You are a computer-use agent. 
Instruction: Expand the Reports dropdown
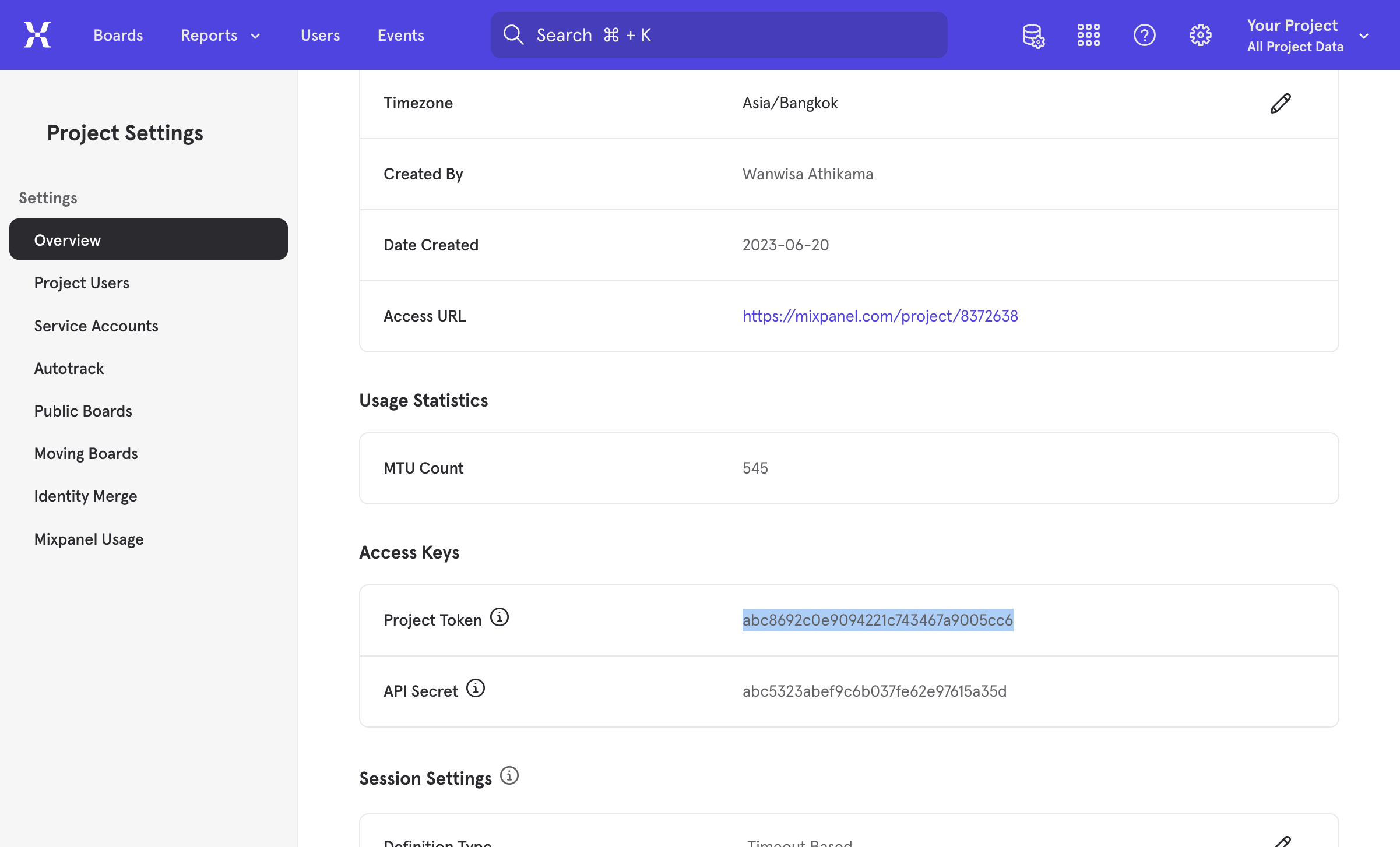click(x=220, y=35)
